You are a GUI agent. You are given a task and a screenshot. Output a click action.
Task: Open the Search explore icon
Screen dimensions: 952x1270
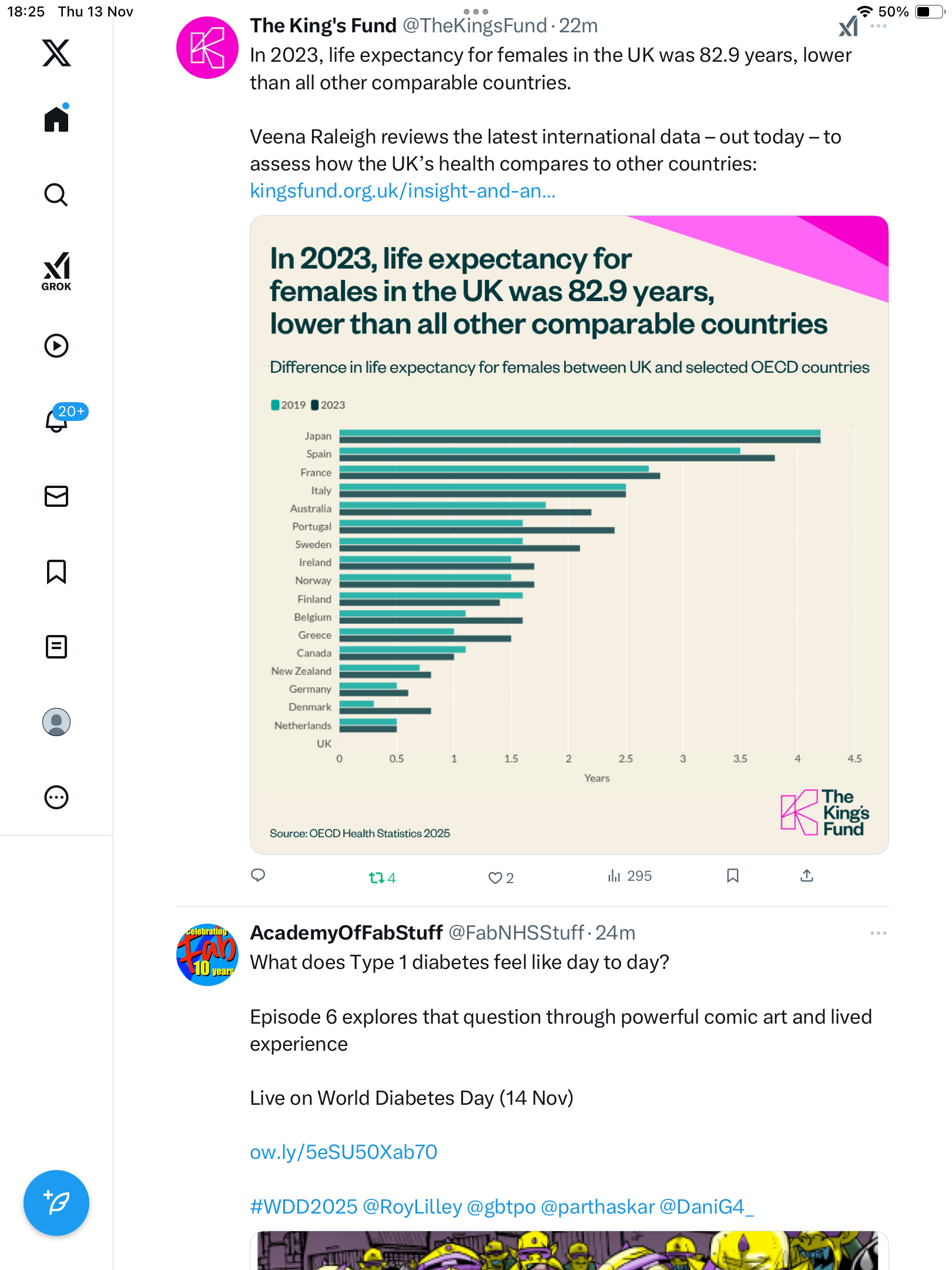point(56,195)
